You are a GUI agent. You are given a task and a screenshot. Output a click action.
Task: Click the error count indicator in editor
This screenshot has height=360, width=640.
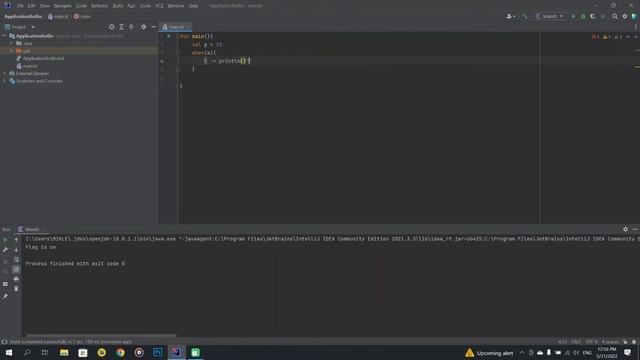tap(596, 37)
